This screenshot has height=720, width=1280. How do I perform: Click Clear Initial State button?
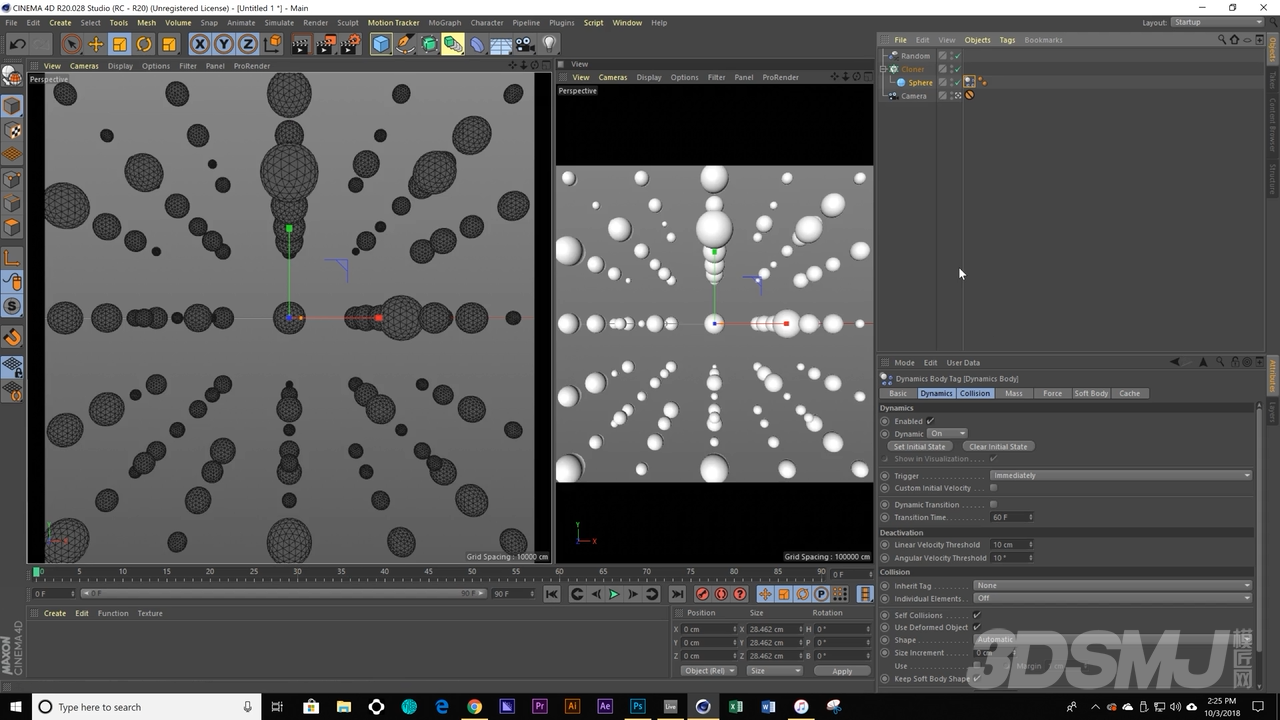coord(998,446)
